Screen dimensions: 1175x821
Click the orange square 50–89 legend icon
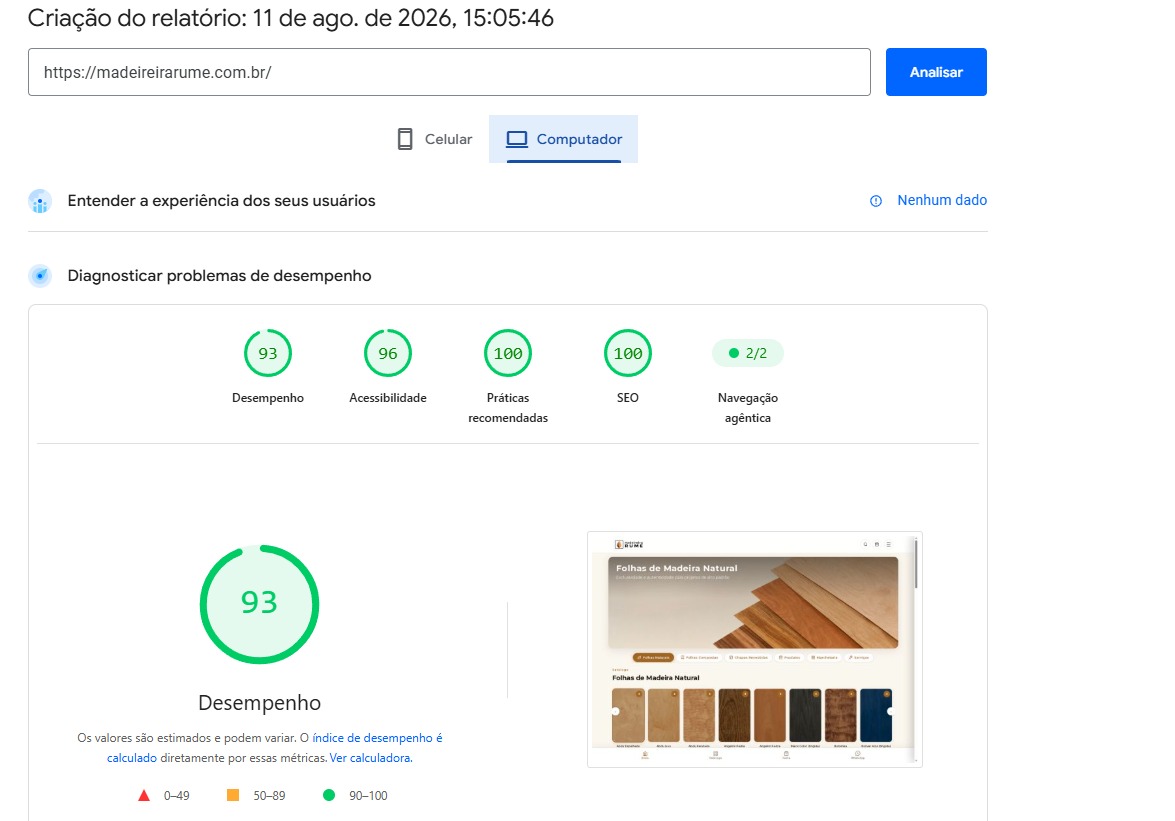pyautogui.click(x=233, y=795)
